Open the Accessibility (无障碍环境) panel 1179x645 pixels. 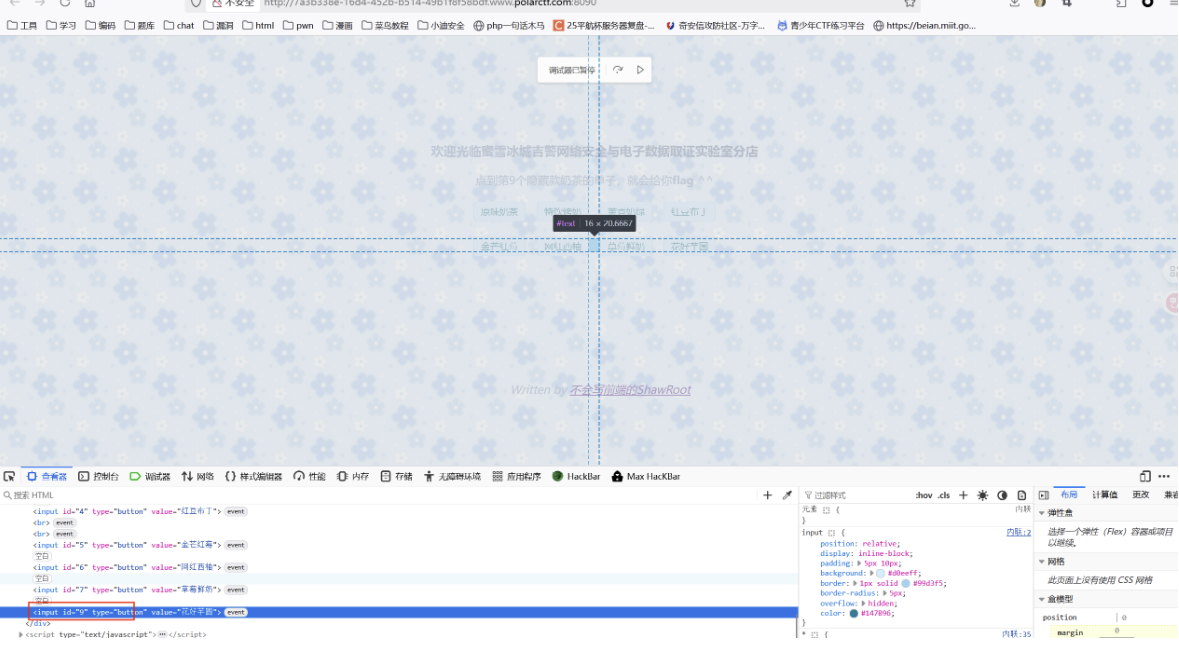tap(452, 477)
